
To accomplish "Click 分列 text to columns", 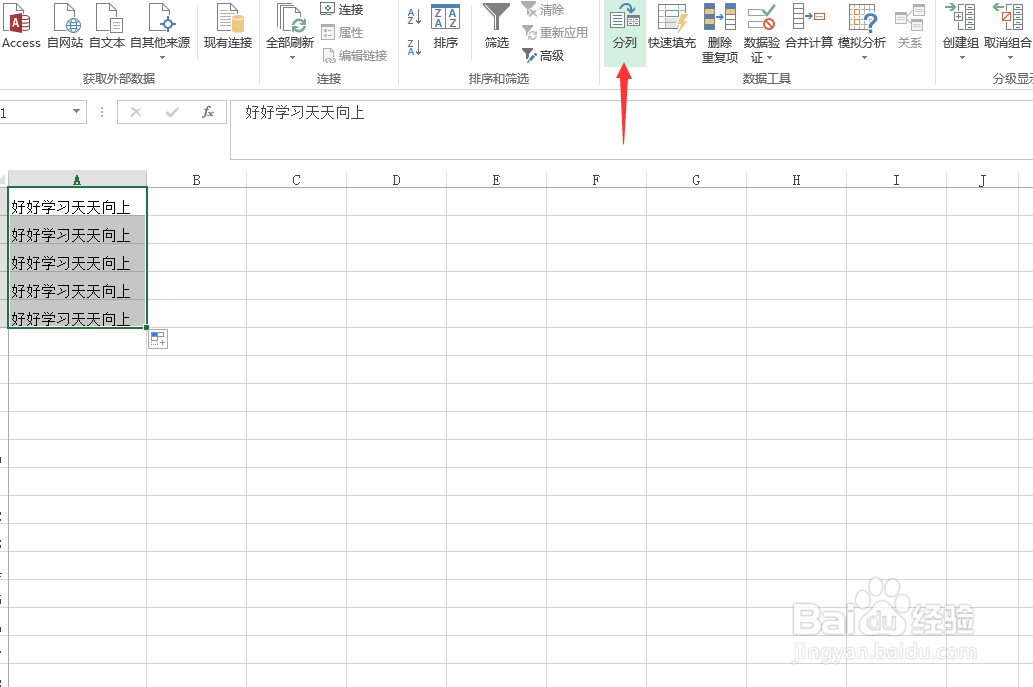I will point(625,32).
